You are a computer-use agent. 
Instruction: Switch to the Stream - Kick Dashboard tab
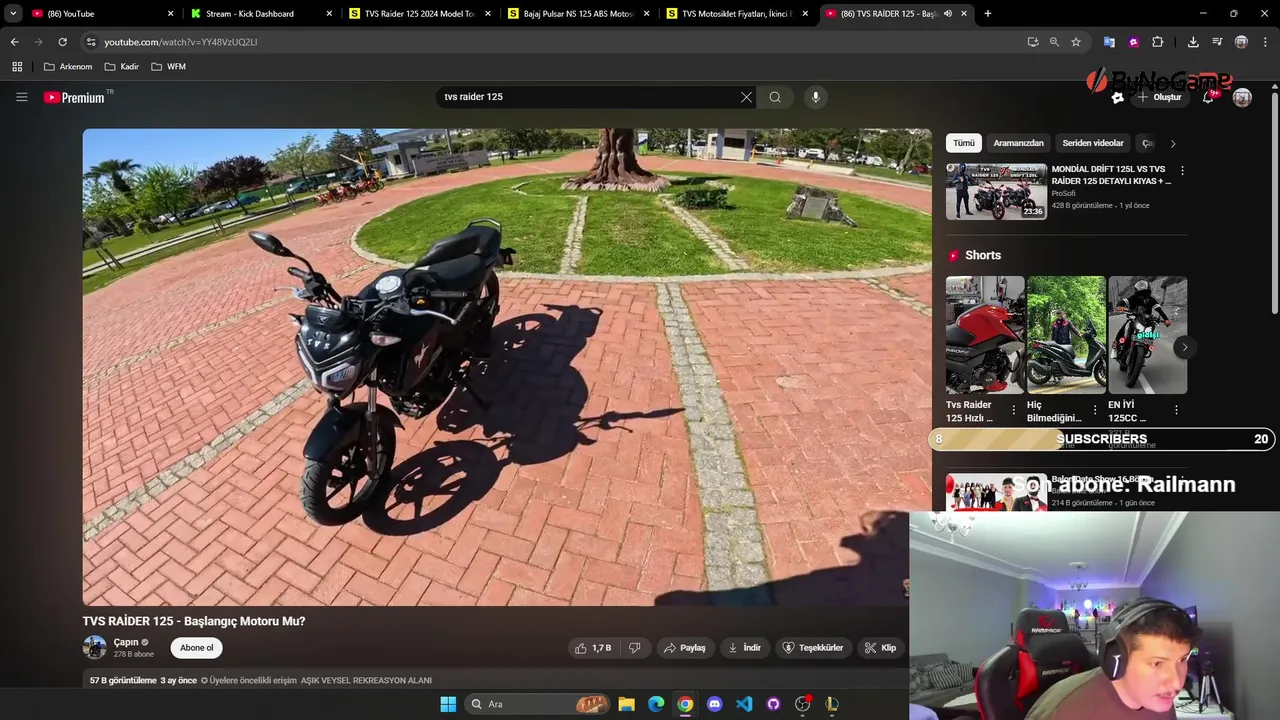click(261, 14)
